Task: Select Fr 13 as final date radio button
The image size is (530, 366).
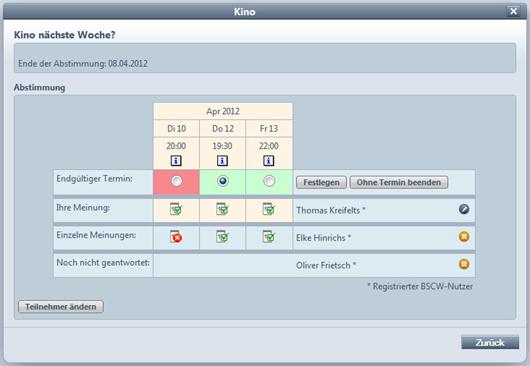Action: pos(269,181)
